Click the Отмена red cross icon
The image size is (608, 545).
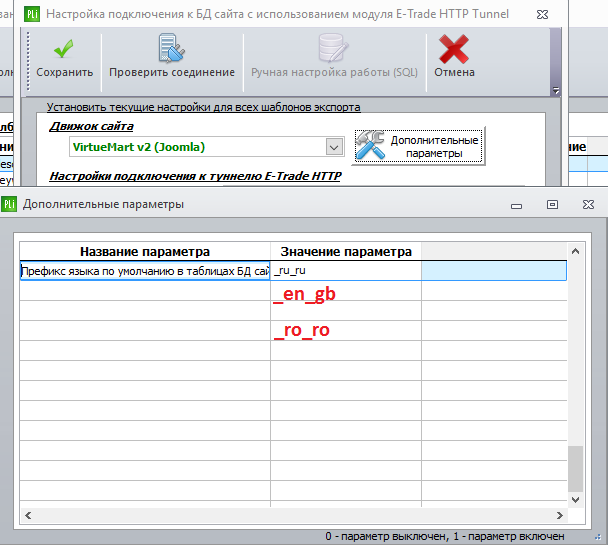coord(454,49)
